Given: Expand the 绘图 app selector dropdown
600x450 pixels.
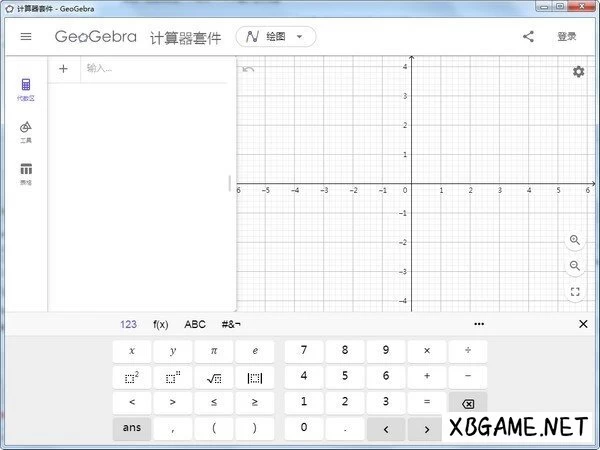Looking at the screenshot, I should [x=276, y=37].
